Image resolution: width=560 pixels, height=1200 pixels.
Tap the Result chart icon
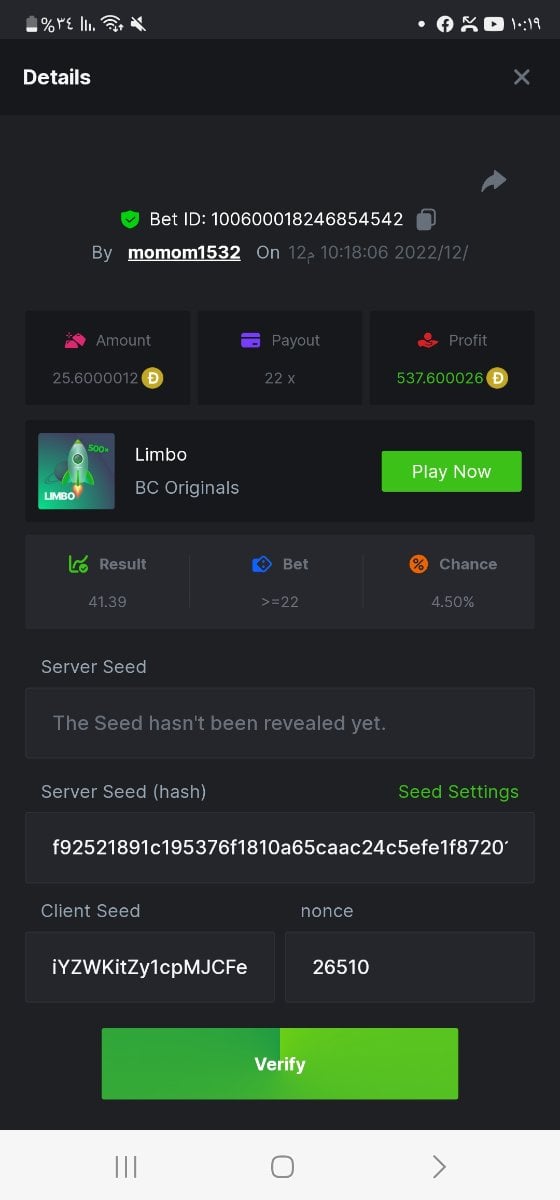pos(79,564)
